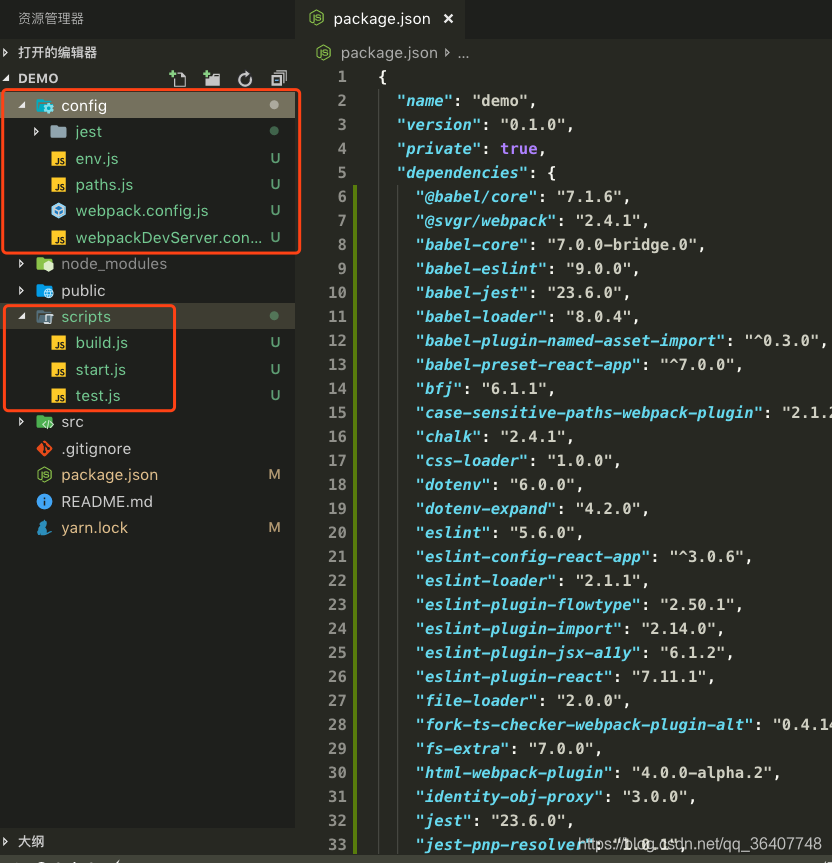Image resolution: width=832 pixels, height=863 pixels.
Task: Open yarn.lock file
Action: 94,528
